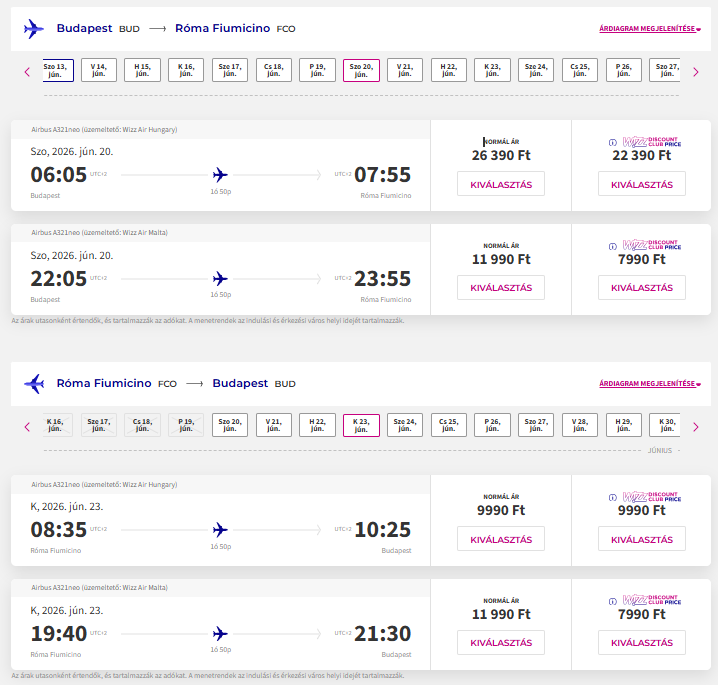The height and width of the screenshot is (685, 718).
Task: Choose Sze 24, jún. in return dates
Action: pyautogui.click(x=404, y=426)
